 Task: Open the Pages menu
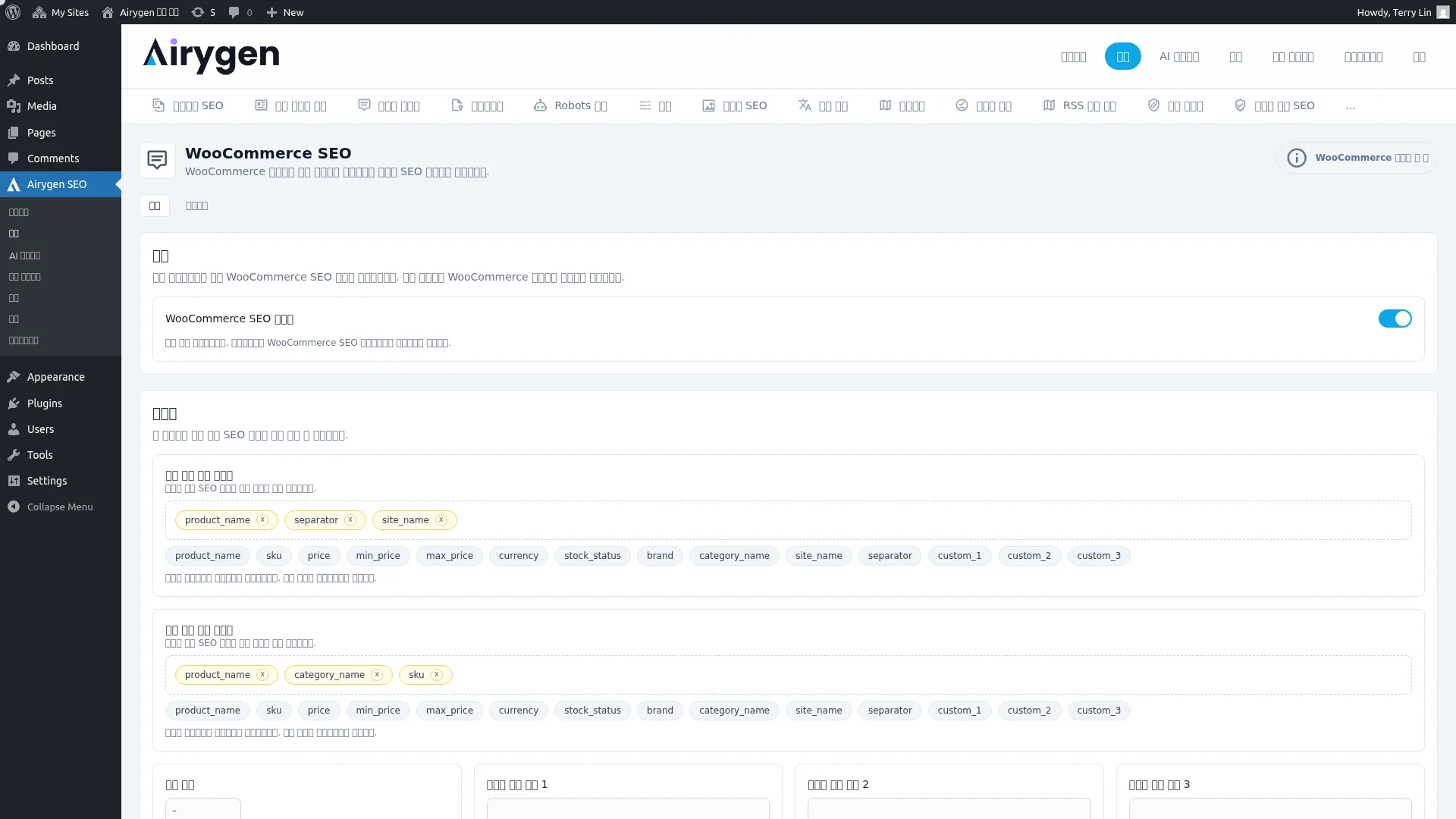(x=61, y=133)
